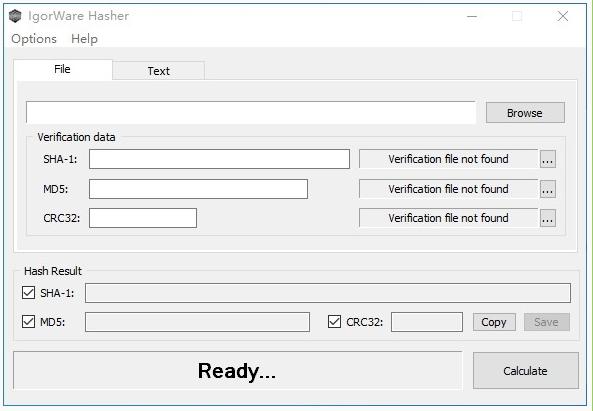Click the Ready... status bar
The width and height of the screenshot is (593, 411).
(x=238, y=371)
